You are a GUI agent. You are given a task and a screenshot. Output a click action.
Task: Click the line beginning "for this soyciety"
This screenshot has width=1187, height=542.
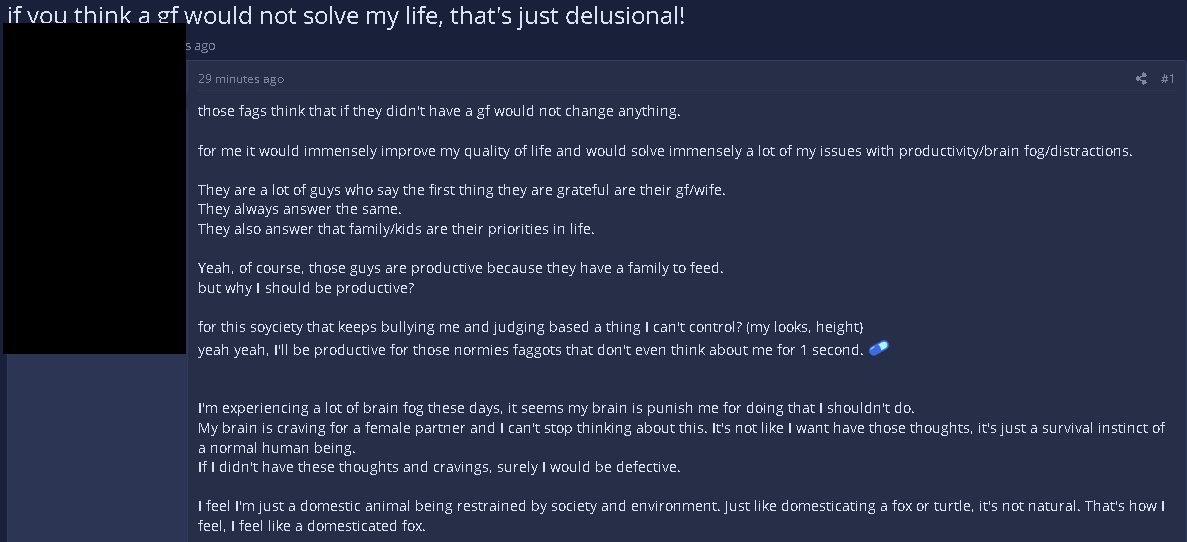click(x=530, y=327)
